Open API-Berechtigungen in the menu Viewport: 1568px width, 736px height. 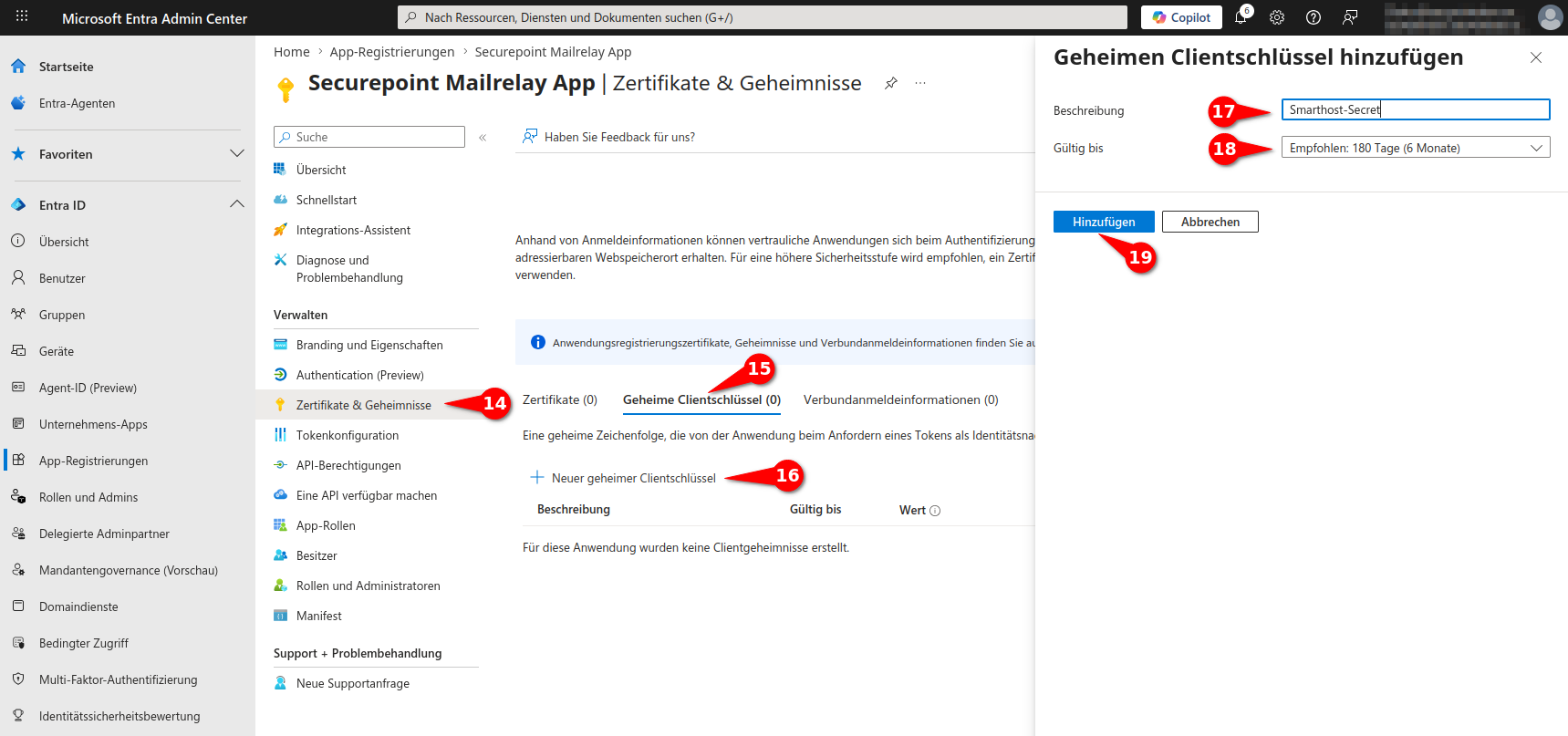click(x=348, y=465)
